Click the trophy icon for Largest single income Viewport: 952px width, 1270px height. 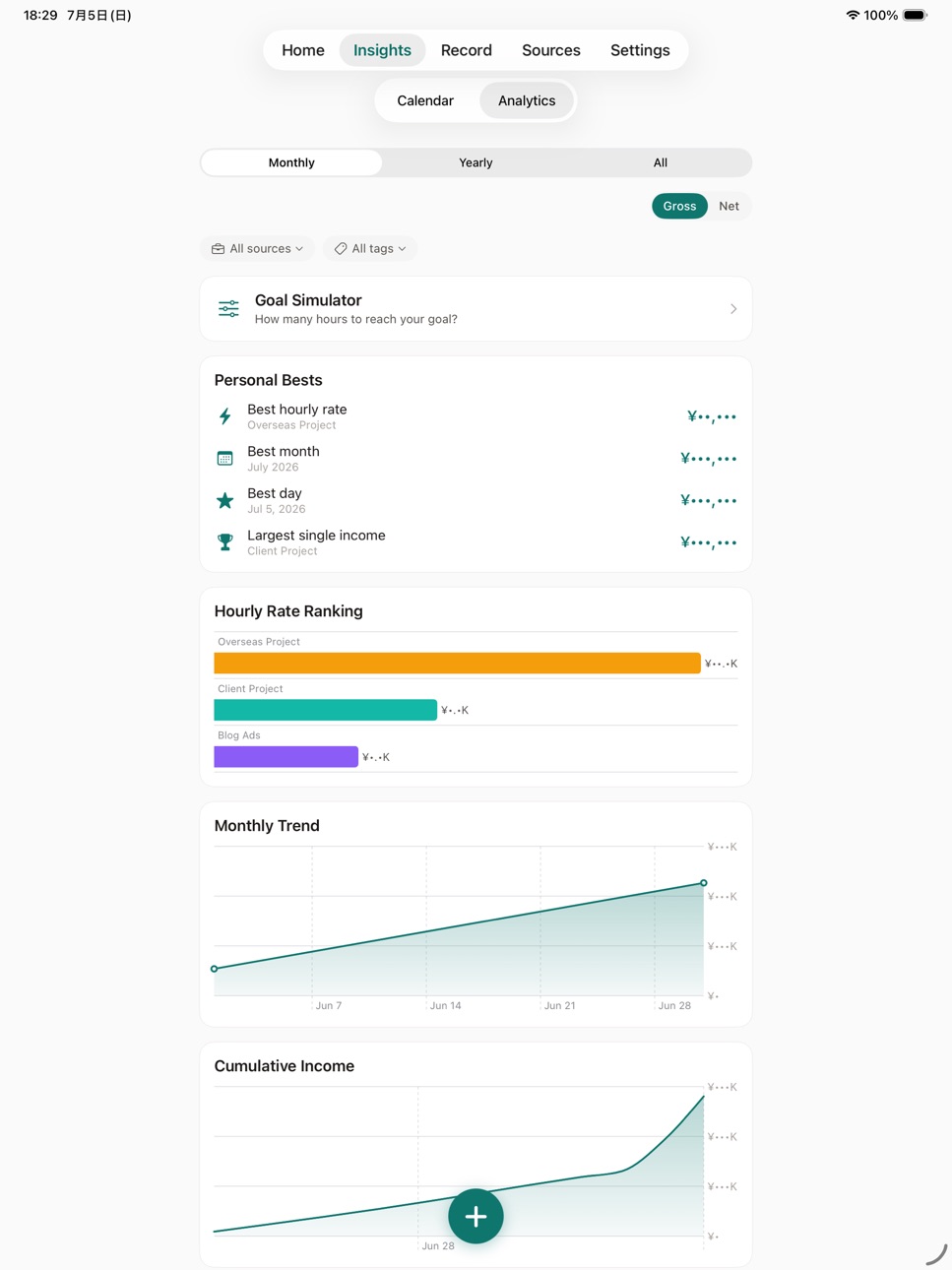(x=224, y=542)
